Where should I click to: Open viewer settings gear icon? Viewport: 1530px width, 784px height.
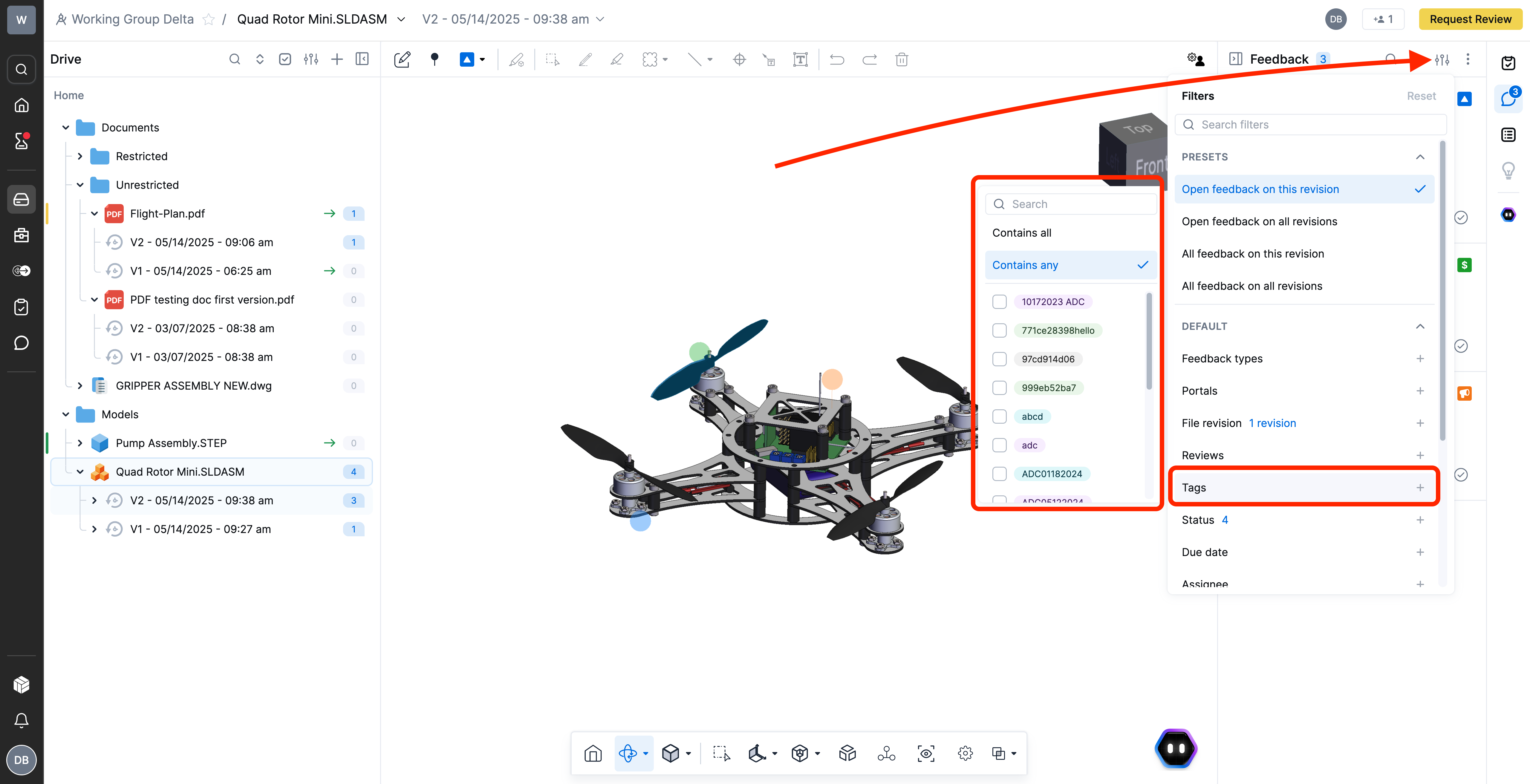pyautogui.click(x=965, y=753)
